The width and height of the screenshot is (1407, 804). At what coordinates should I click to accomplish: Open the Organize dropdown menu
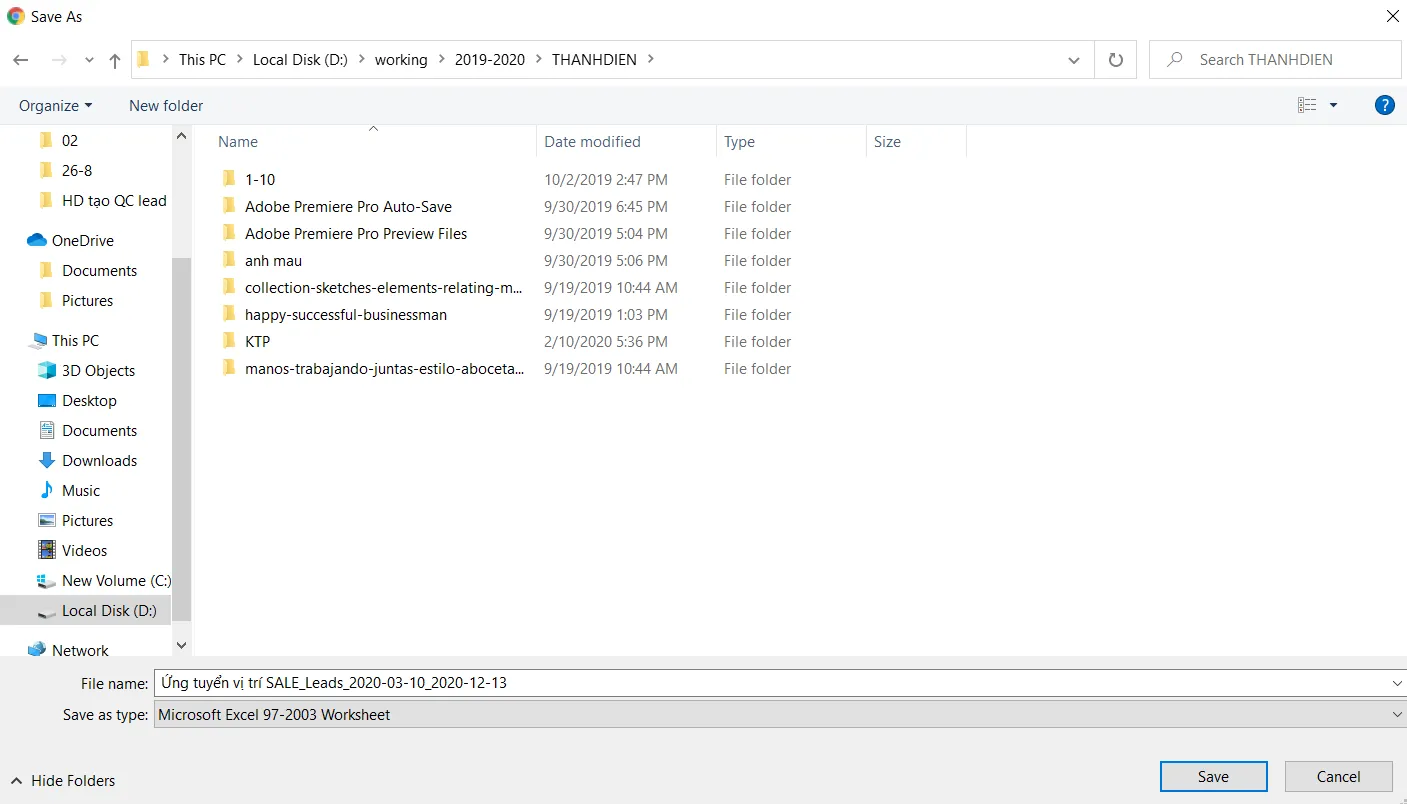click(55, 105)
